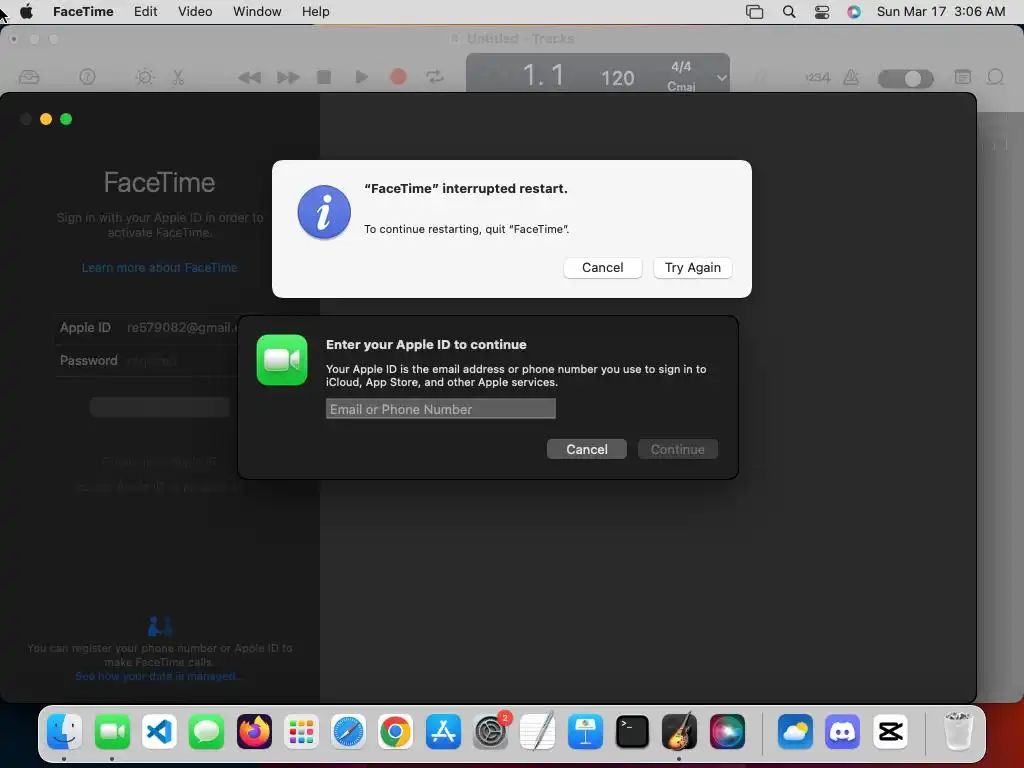Open FaceTime from the Dock

tap(112, 731)
